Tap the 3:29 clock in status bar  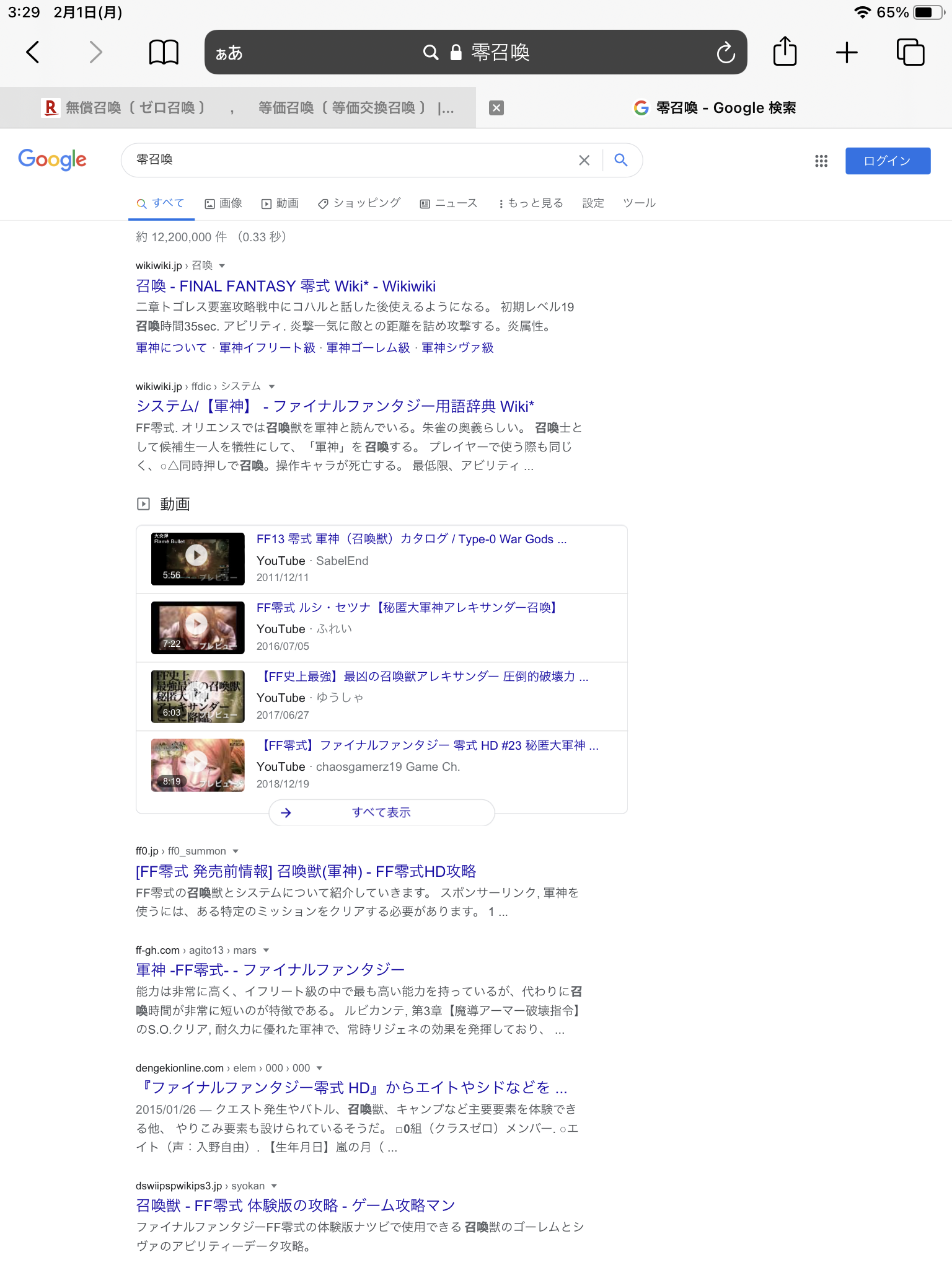coord(24,12)
